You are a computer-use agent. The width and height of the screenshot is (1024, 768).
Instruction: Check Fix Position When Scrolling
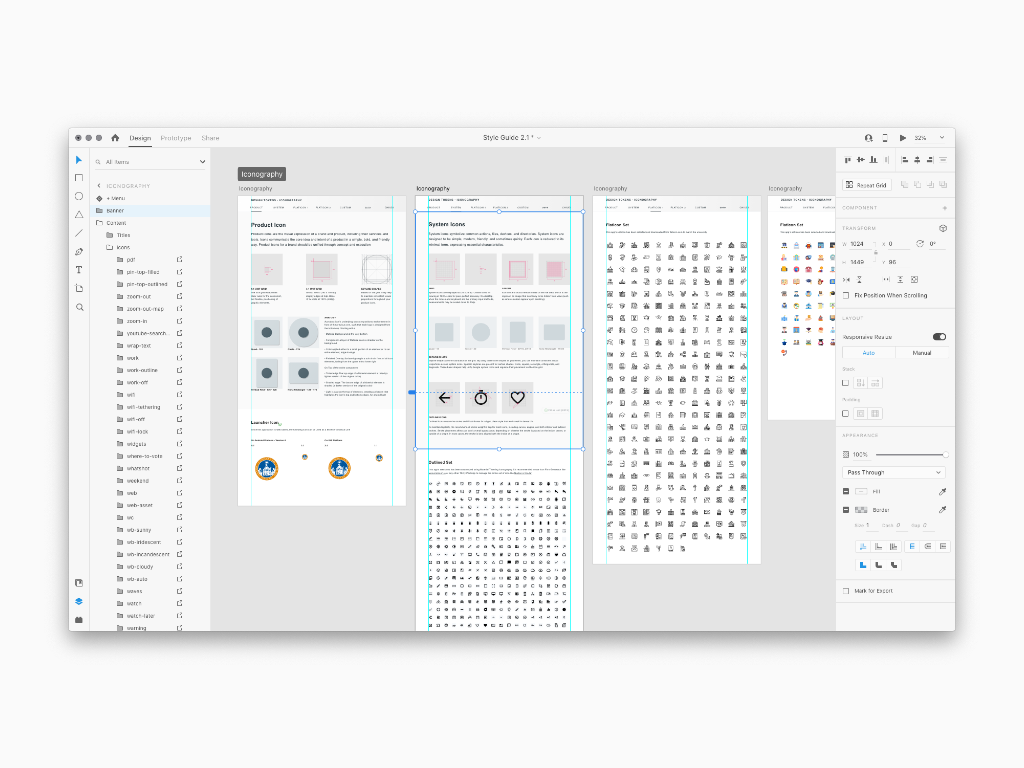846,295
